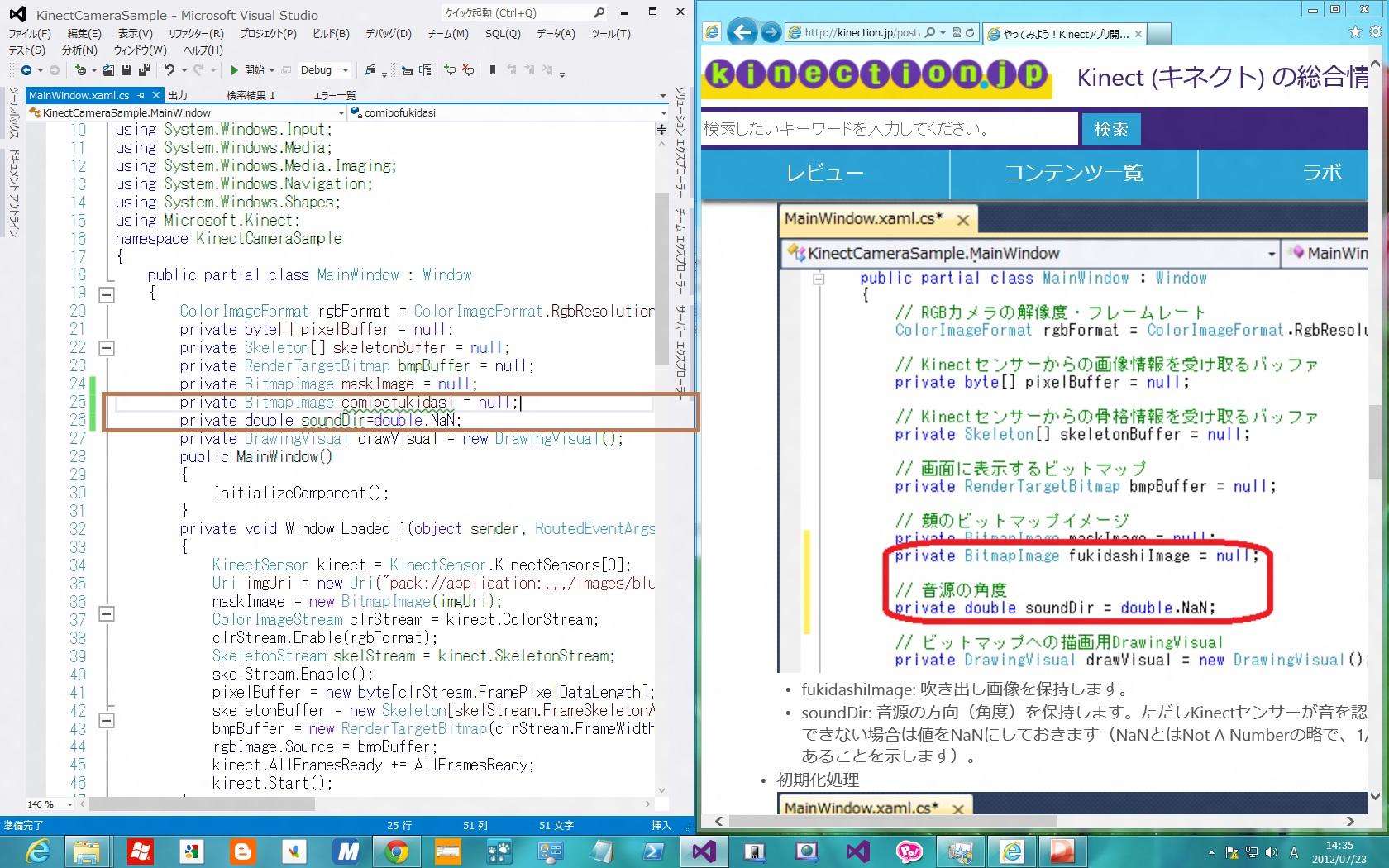Click the 検索 button on kinection.jp
1389x868 pixels.
[1110, 129]
